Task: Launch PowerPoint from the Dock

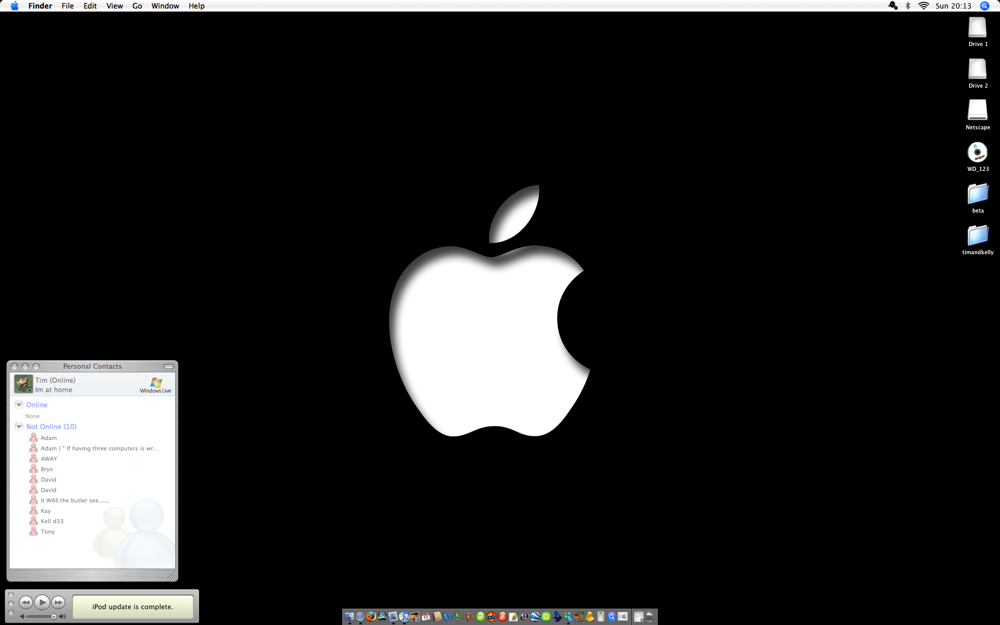Action: coord(470,616)
